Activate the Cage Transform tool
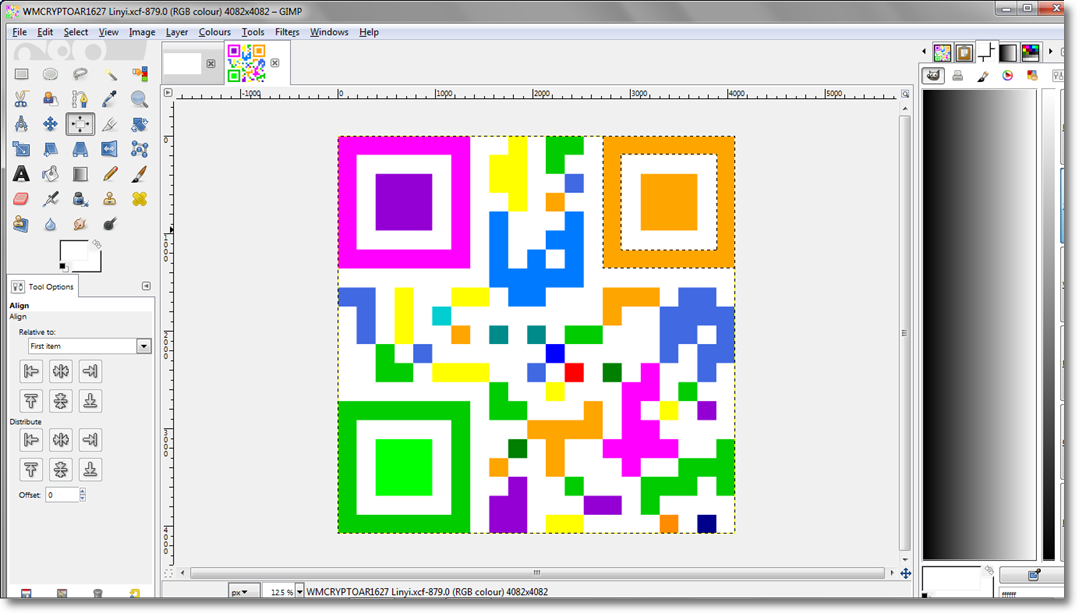Image resolution: width=1080 pixels, height=615 pixels. click(x=139, y=149)
